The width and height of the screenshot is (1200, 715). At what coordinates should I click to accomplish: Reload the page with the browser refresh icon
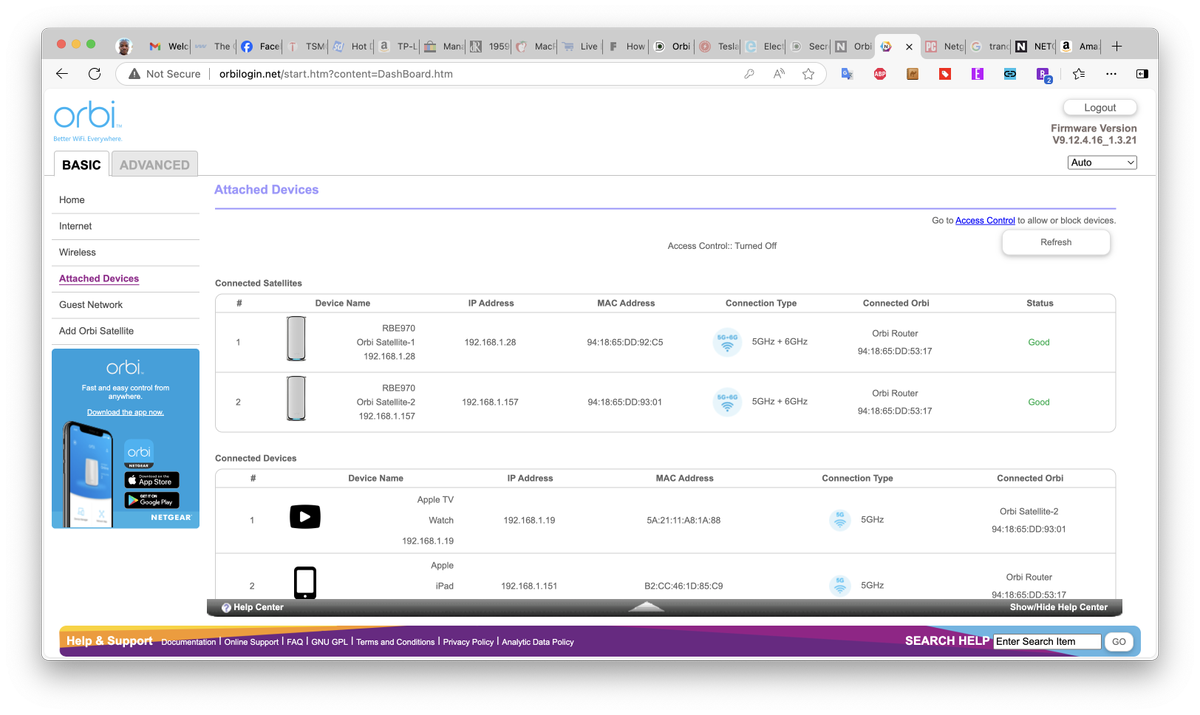click(x=95, y=74)
